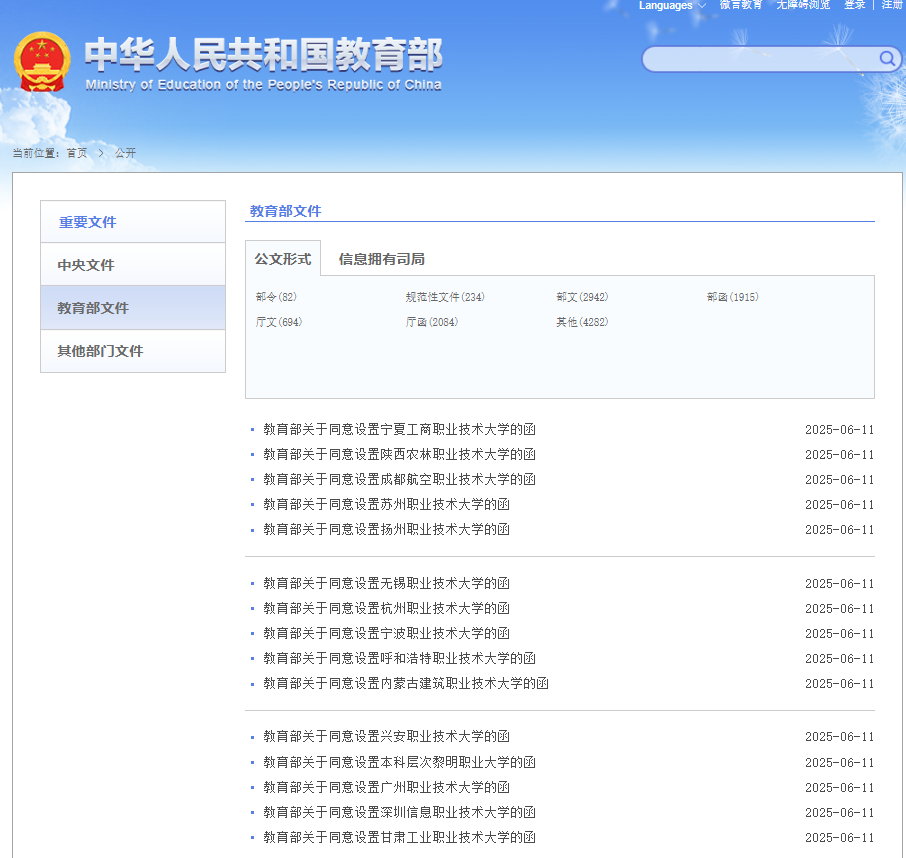Click the 登录 login link
Screen dimensions: 906x858
[855, 5]
